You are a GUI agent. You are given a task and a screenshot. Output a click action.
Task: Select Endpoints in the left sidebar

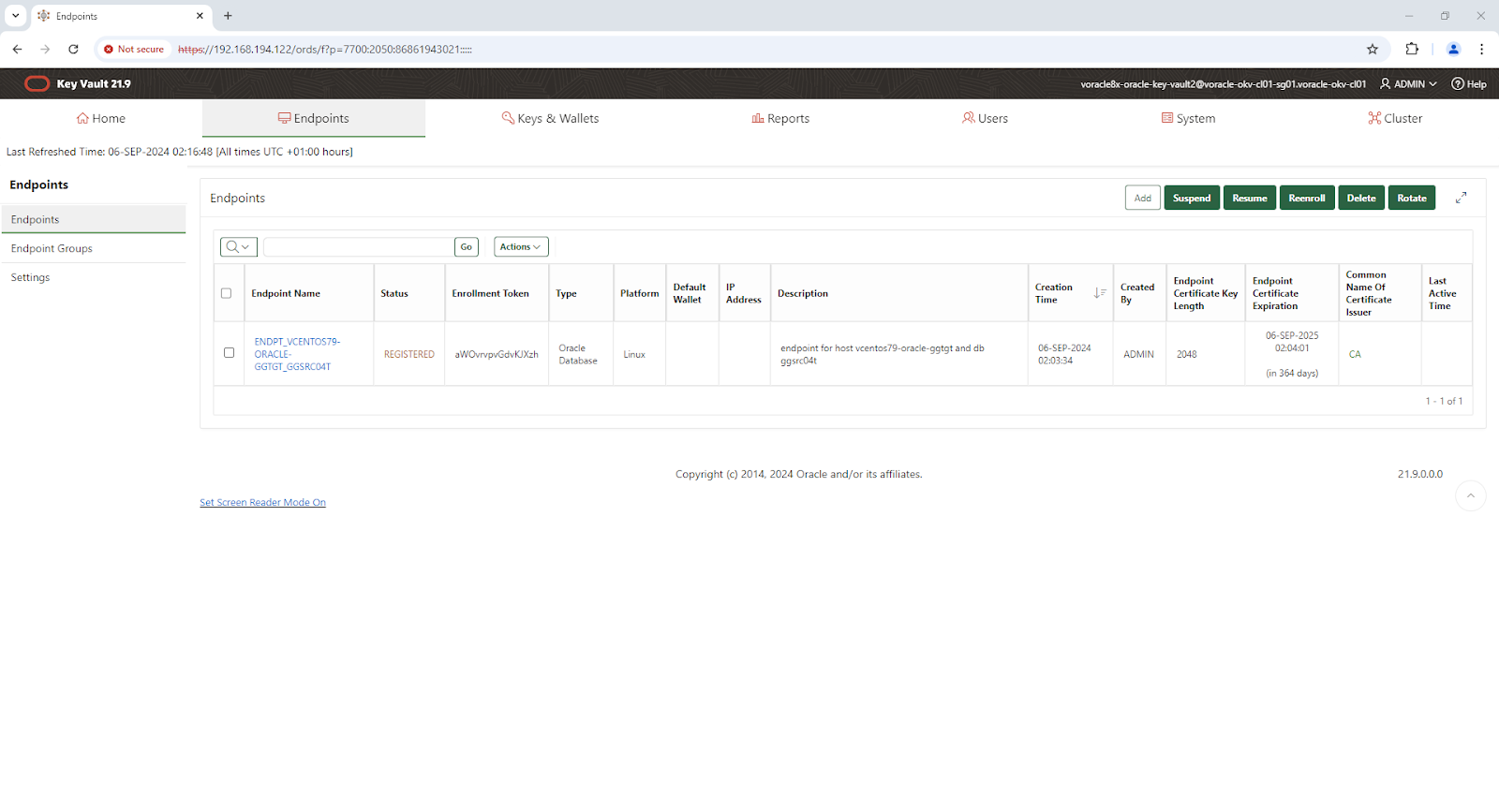coord(94,219)
